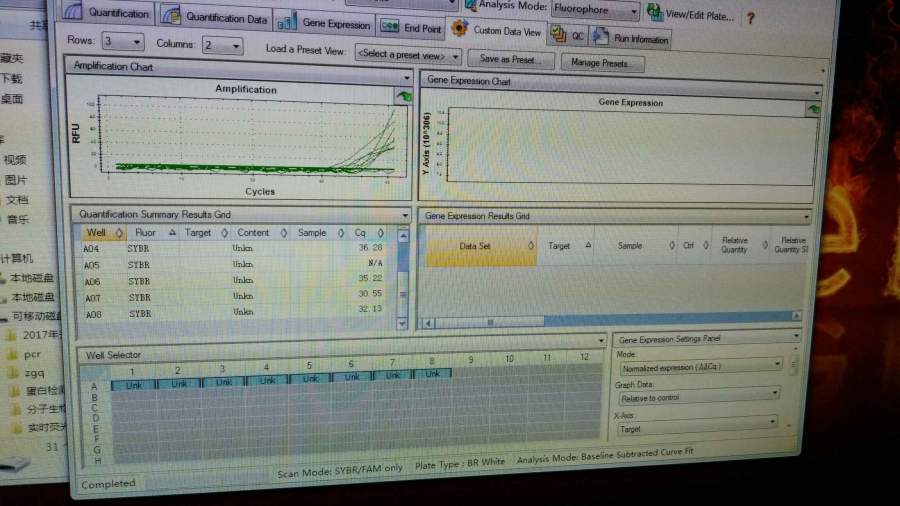Click the Gene Expression bar chart icon
900x506 pixels.
coord(286,22)
